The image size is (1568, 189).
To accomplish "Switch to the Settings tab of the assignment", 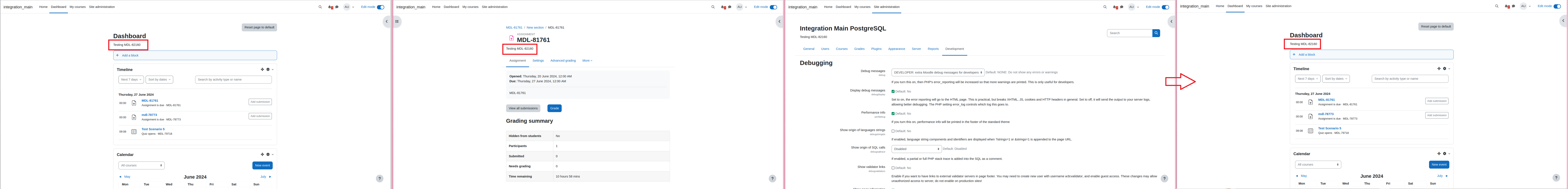I will (538, 60).
